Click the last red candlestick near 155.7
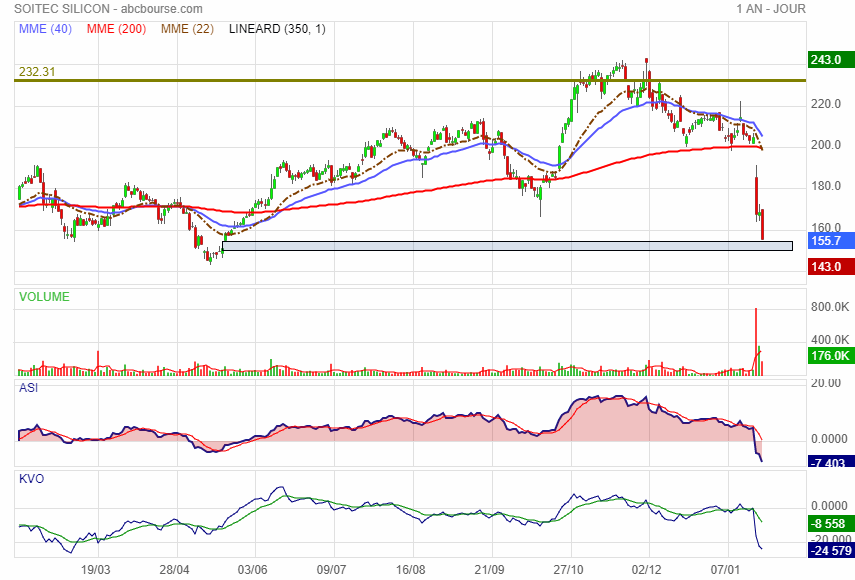Image resolution: width=855 pixels, height=580 pixels. point(762,224)
